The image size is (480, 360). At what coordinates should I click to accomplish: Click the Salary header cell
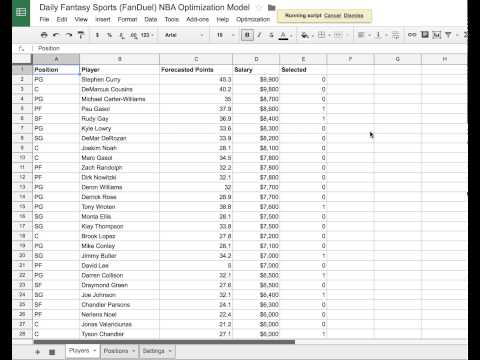pos(256,69)
